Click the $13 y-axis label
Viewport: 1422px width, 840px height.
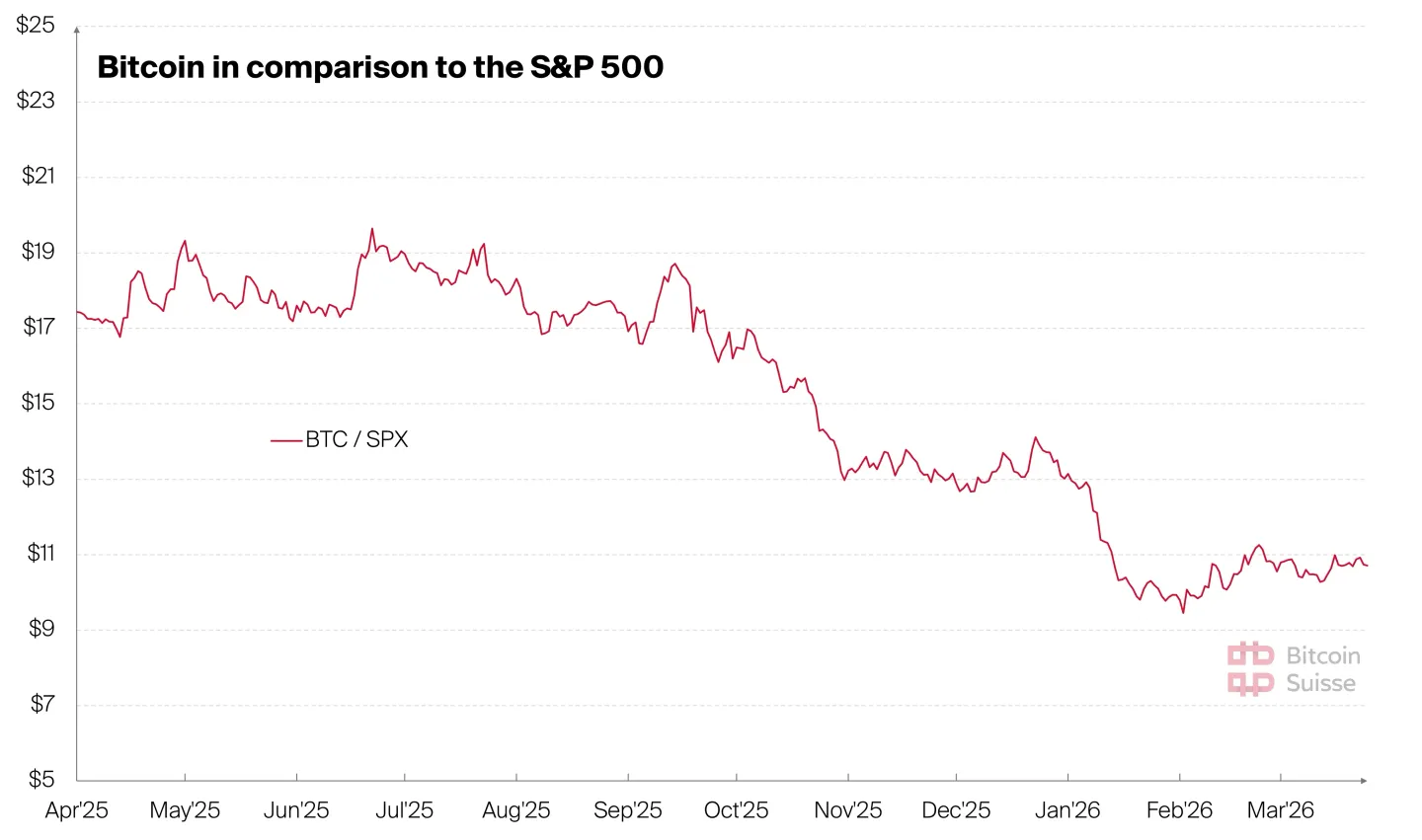tap(38, 478)
